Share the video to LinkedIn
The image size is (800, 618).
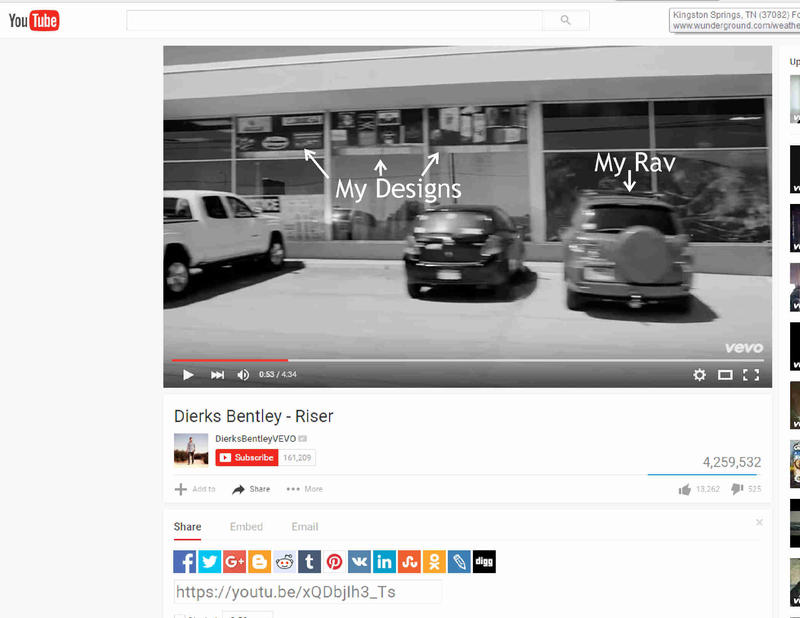(x=384, y=562)
